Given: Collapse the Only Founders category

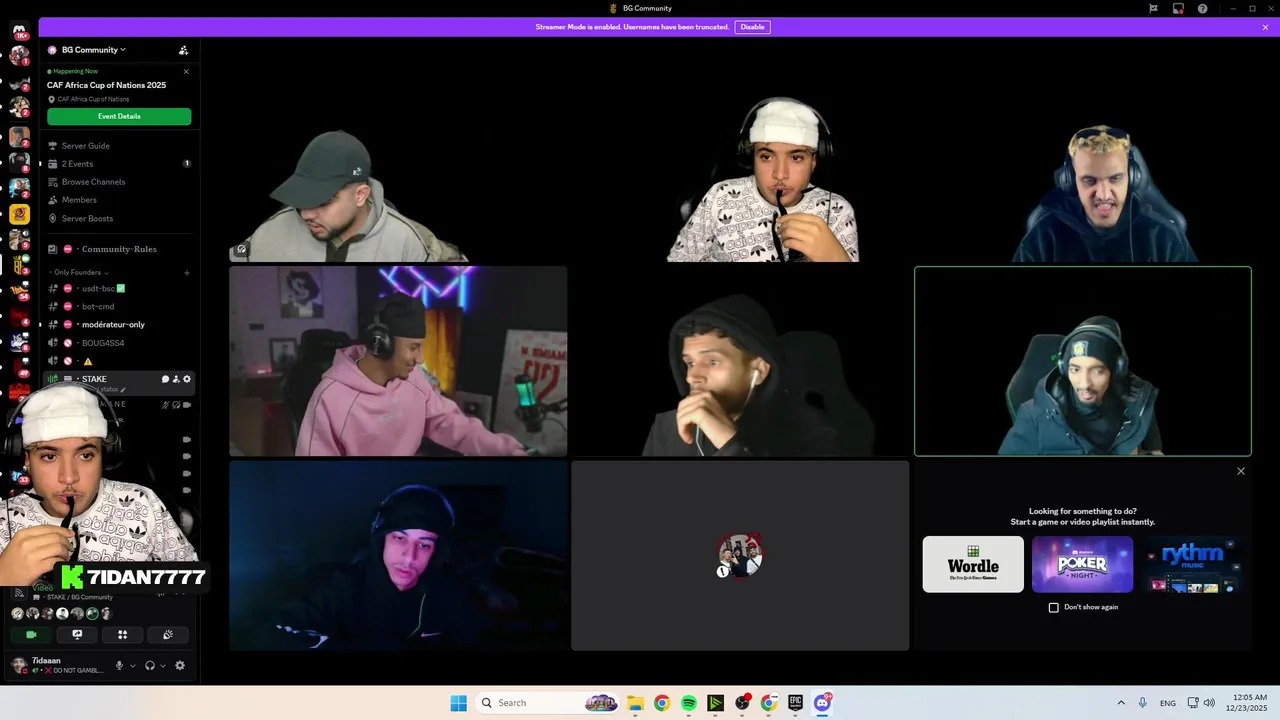Looking at the screenshot, I should (80, 272).
